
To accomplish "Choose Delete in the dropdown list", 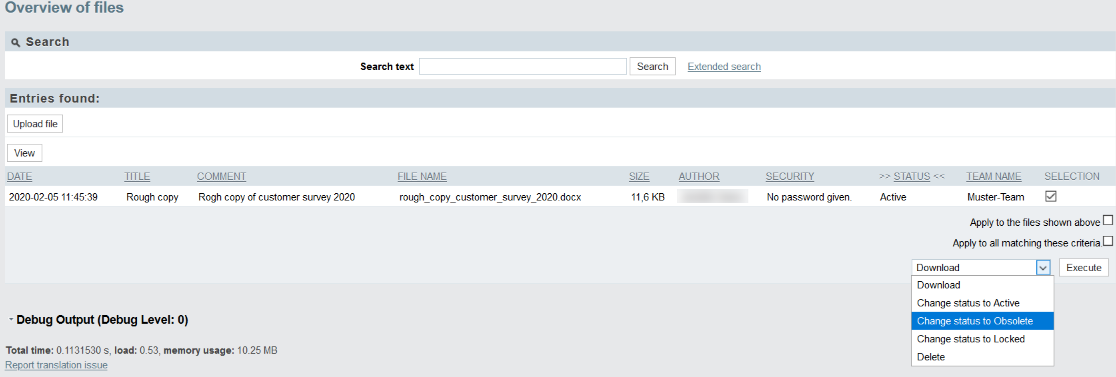I will coord(982,357).
